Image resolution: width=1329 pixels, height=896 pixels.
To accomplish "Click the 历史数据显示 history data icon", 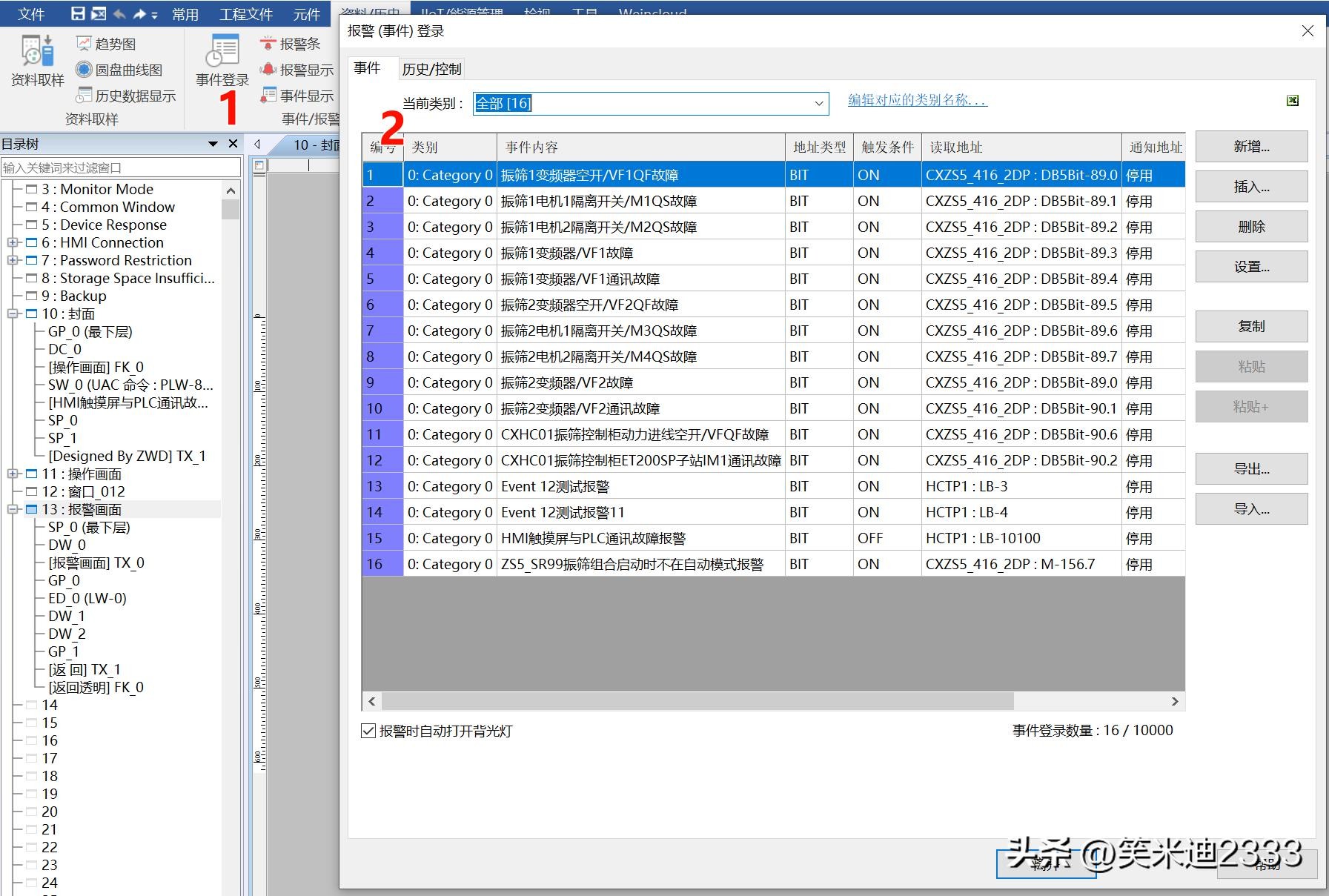I will coord(84,96).
